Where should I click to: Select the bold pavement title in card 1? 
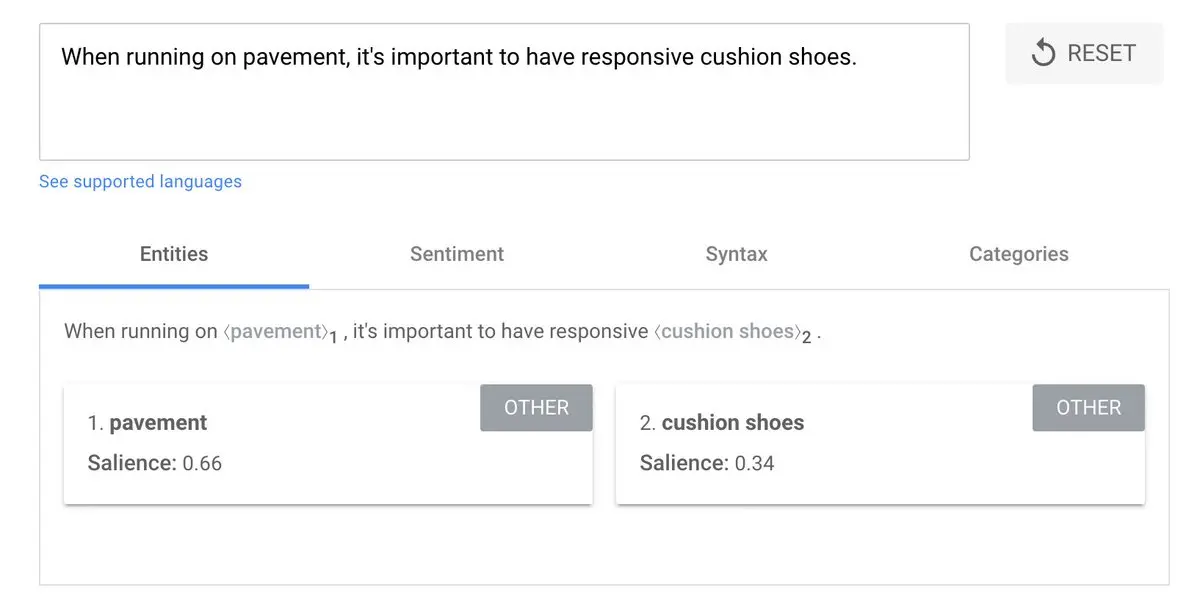[x=158, y=423]
